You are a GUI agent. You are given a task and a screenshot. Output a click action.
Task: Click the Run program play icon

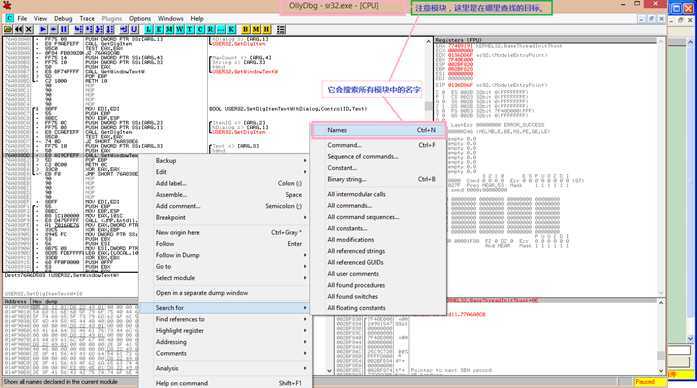pyautogui.click(x=43, y=29)
